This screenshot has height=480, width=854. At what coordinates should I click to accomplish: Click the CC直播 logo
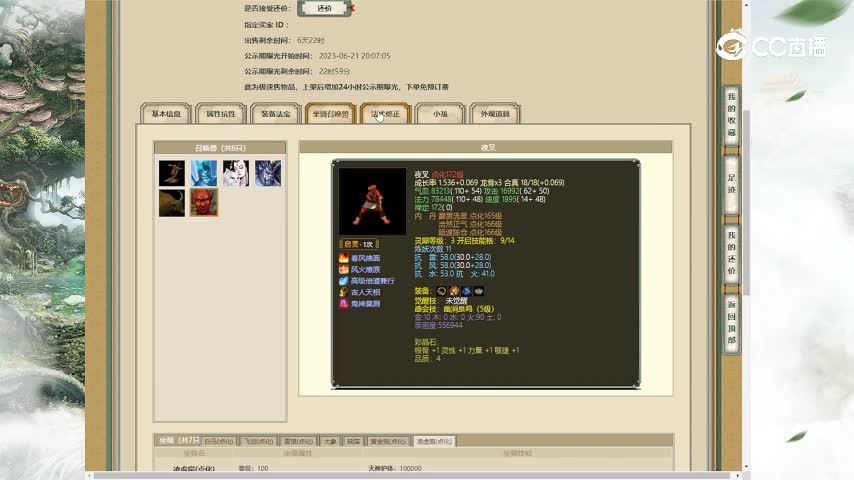(x=772, y=45)
